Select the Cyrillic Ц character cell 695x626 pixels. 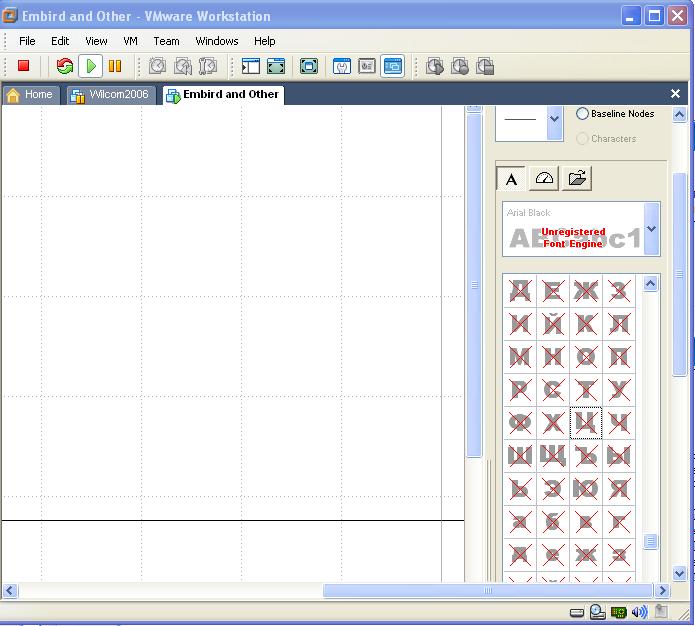click(586, 422)
